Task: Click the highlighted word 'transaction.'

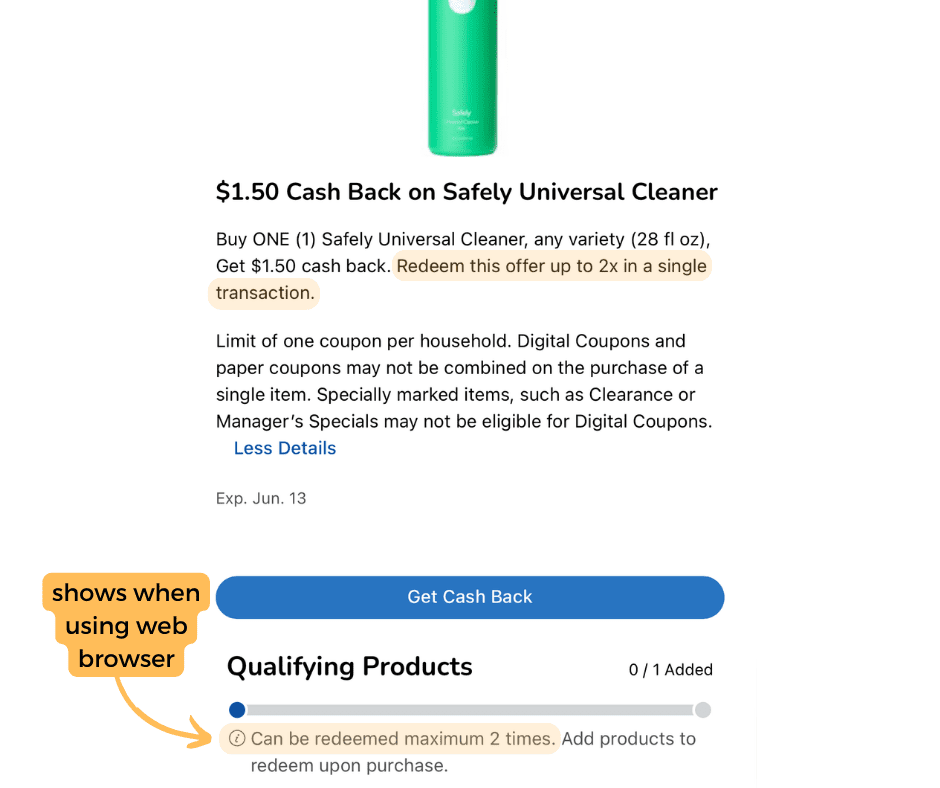Action: click(265, 293)
